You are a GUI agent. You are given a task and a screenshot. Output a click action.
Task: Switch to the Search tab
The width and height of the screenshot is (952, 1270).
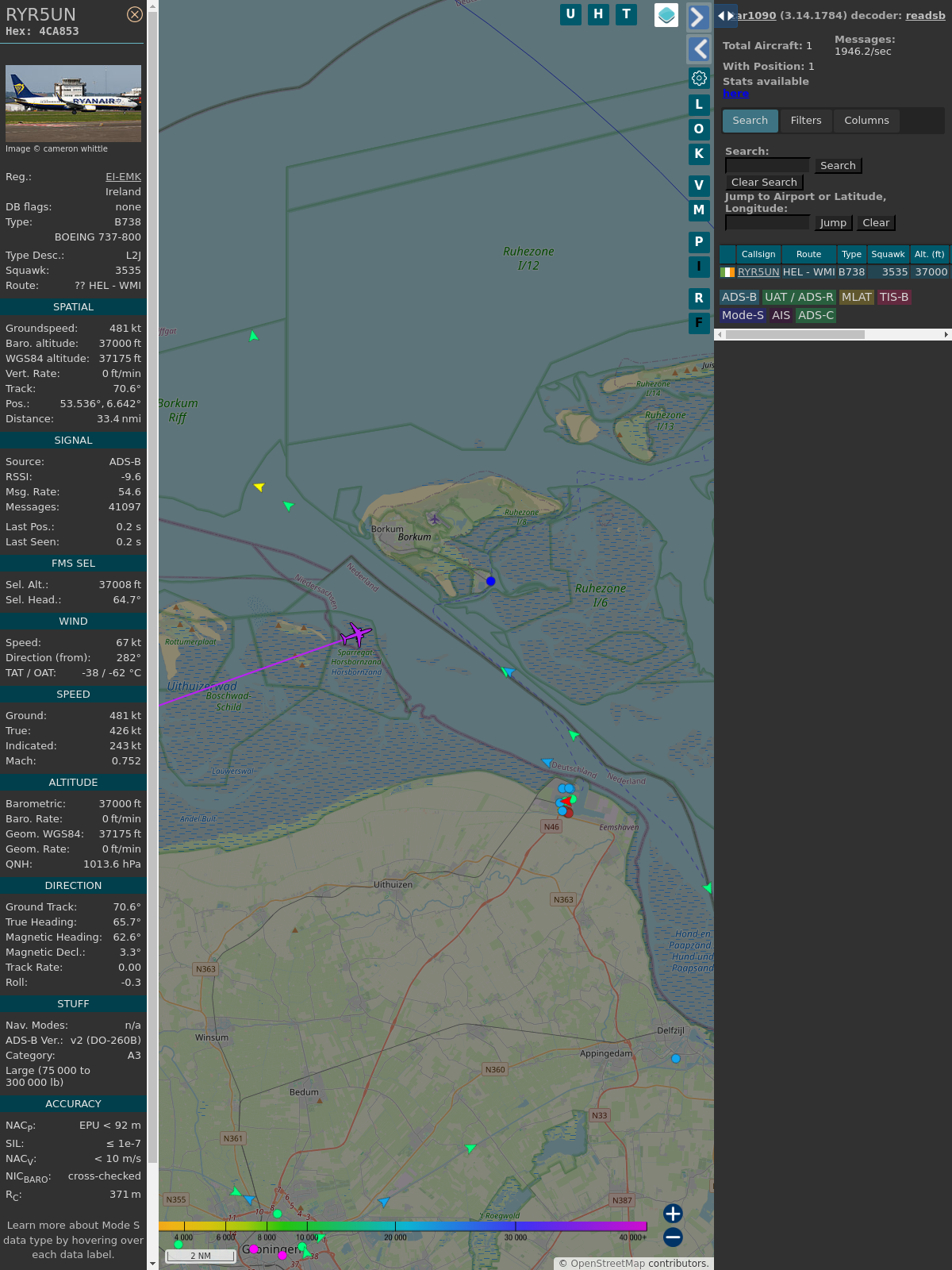(750, 121)
